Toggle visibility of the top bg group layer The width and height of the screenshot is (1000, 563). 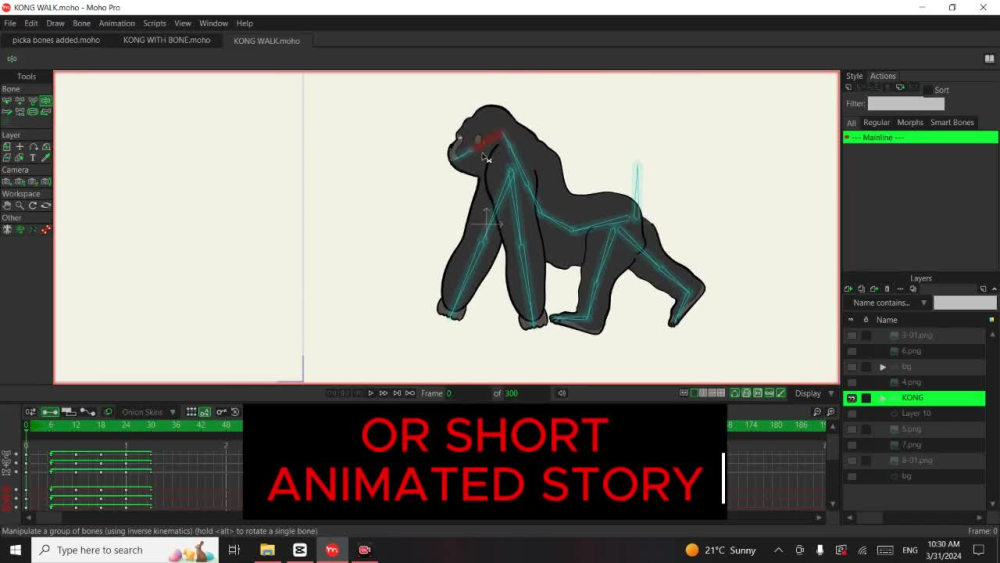coord(851,367)
